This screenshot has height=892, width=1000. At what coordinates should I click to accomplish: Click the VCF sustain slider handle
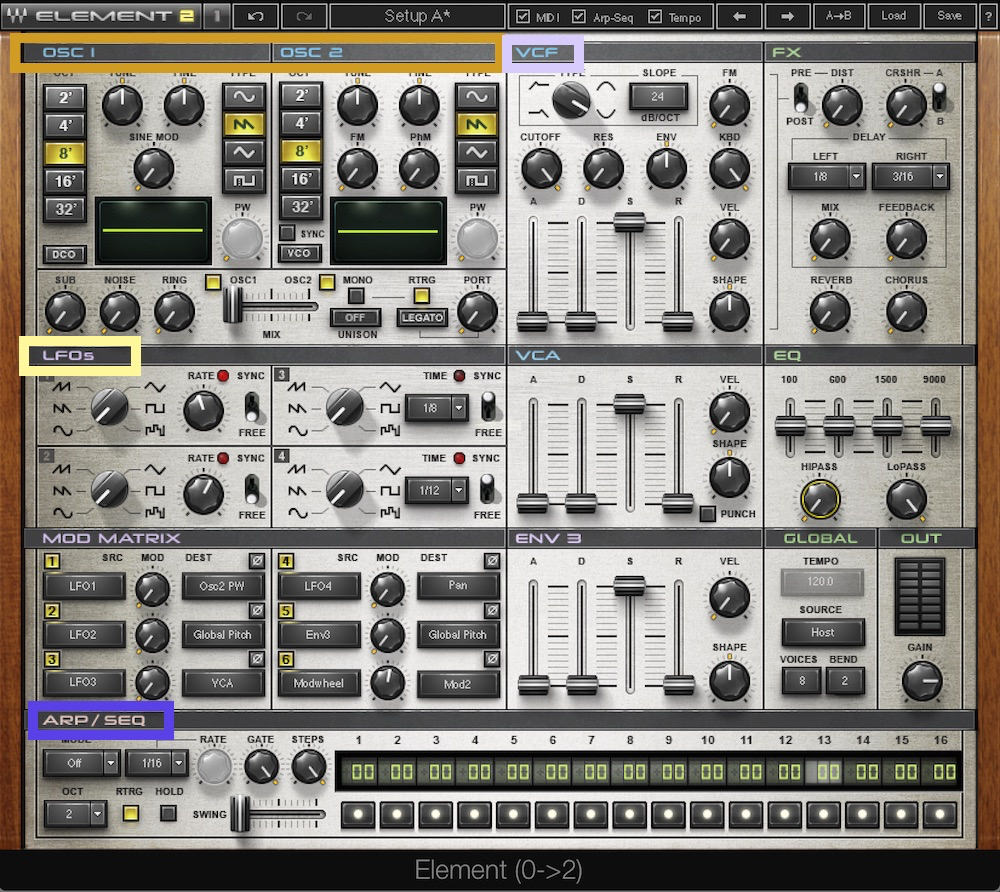pyautogui.click(x=629, y=222)
